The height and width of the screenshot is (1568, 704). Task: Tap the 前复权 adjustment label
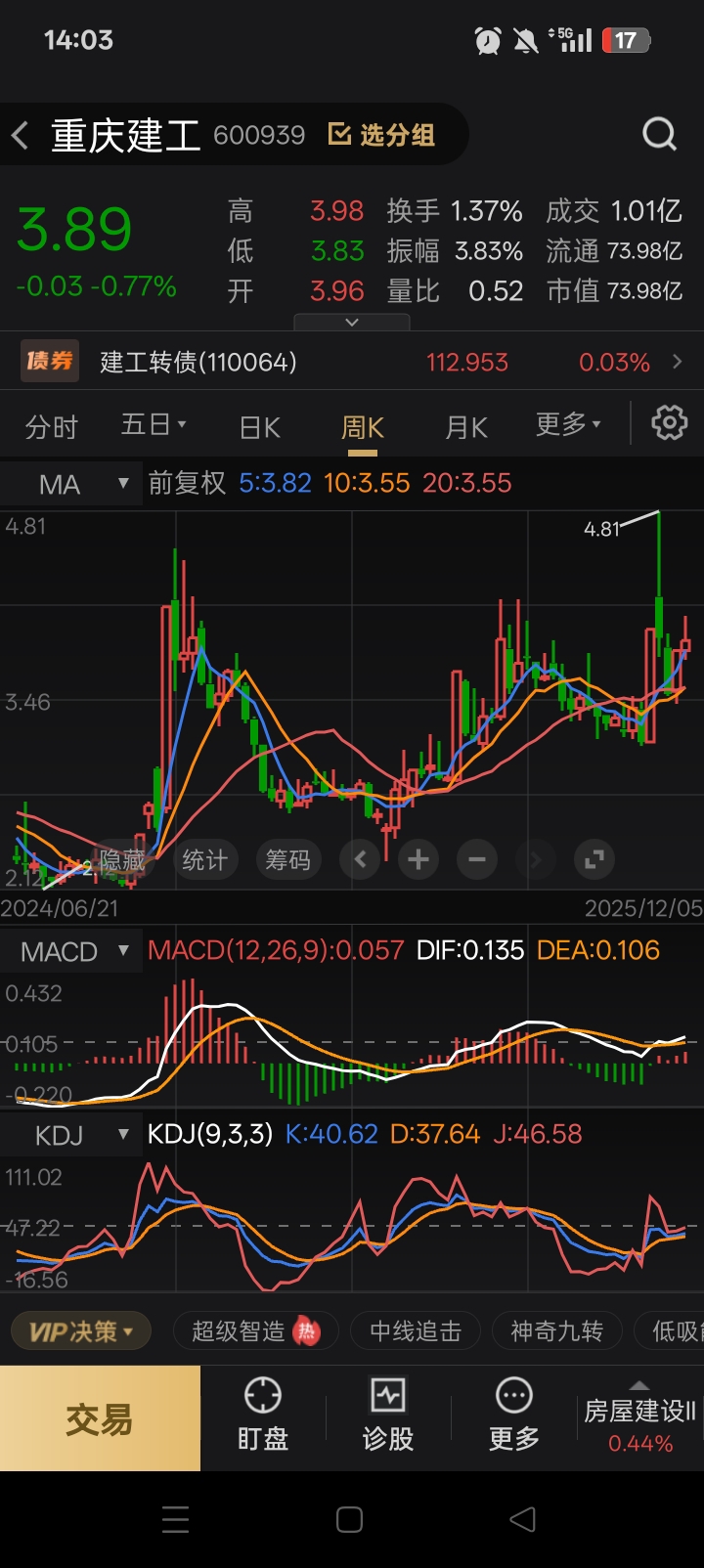[187, 483]
